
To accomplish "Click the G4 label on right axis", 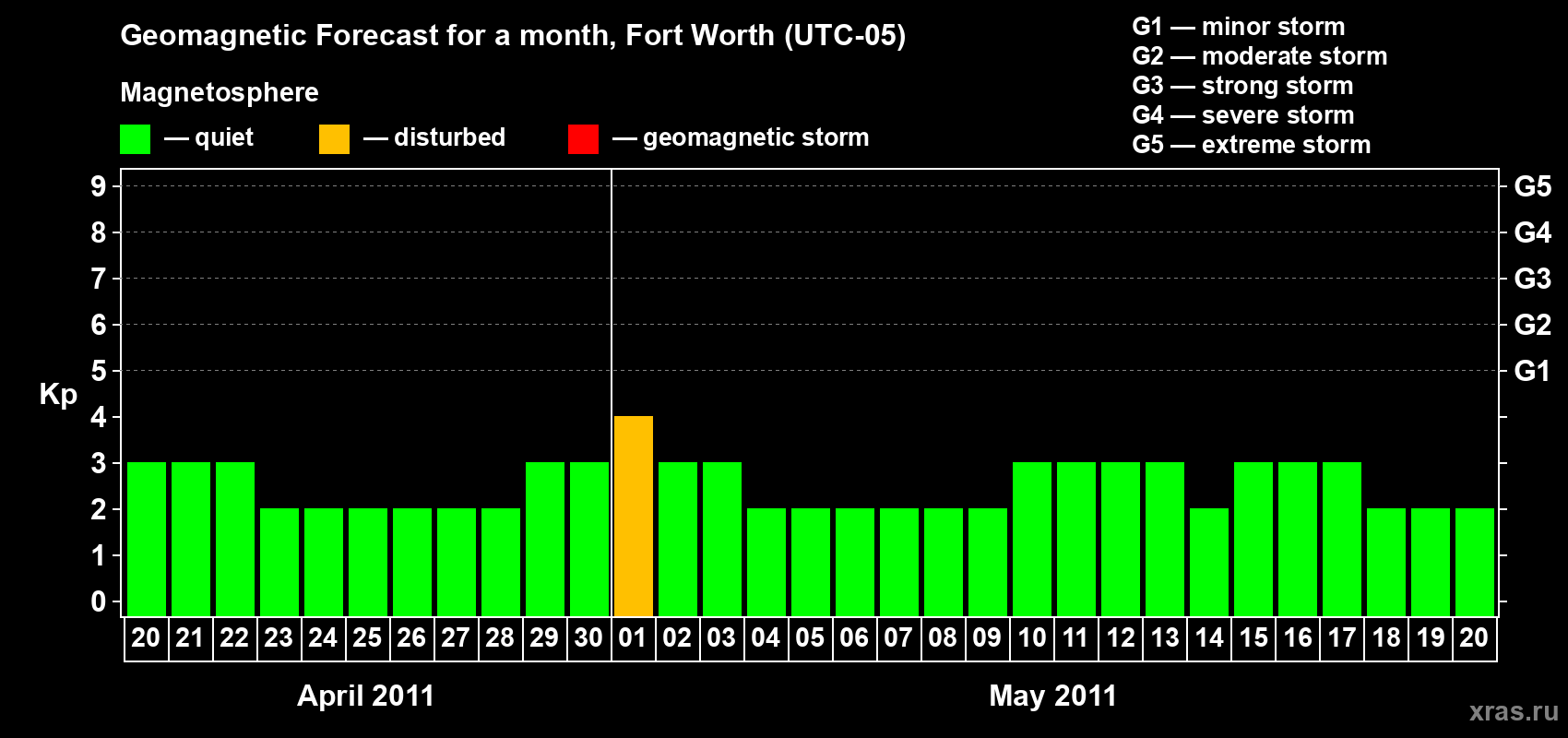I will point(1533,232).
